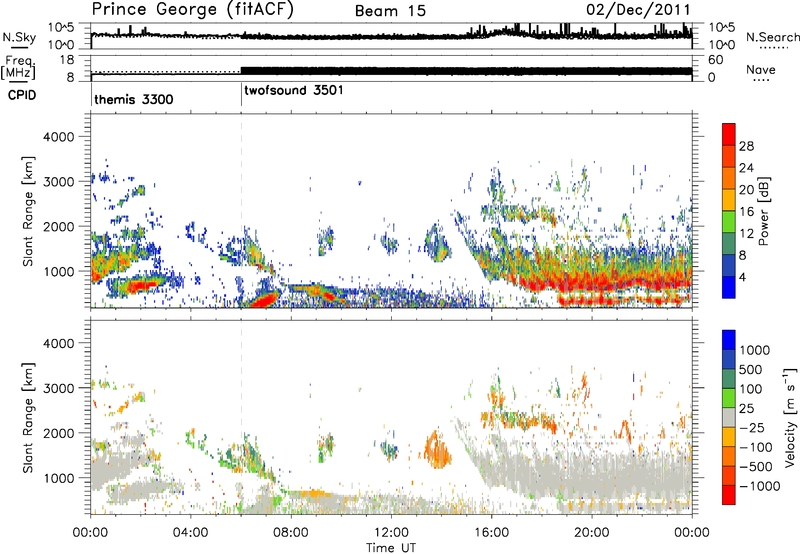
Task: Click the "-1000" Velocity colorbar tick value
Action: [x=760, y=486]
